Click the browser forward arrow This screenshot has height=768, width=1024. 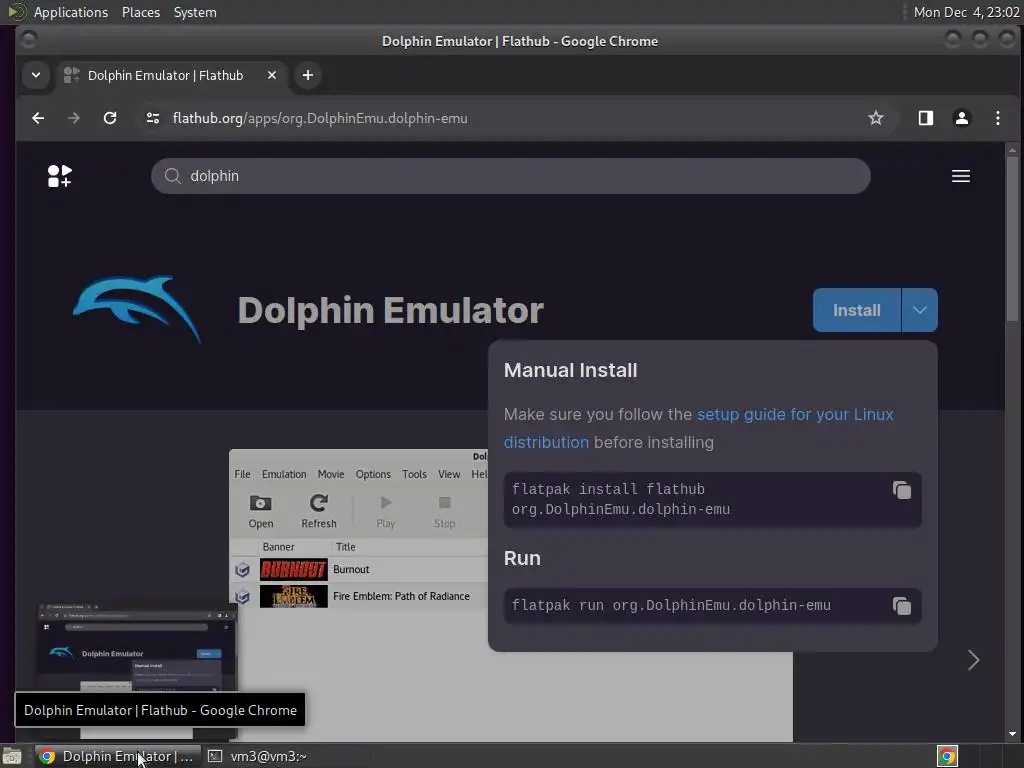[x=74, y=118]
